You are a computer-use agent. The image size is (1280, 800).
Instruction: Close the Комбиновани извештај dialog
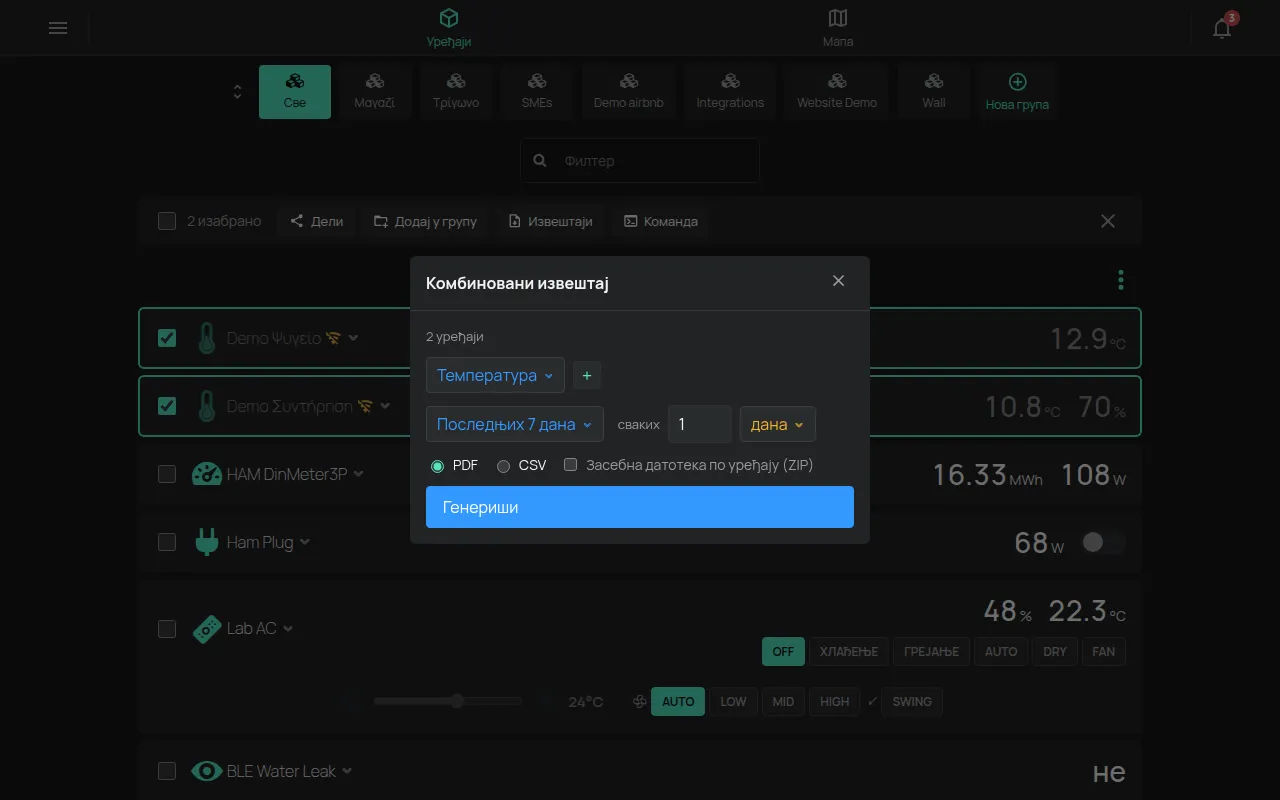tap(838, 281)
